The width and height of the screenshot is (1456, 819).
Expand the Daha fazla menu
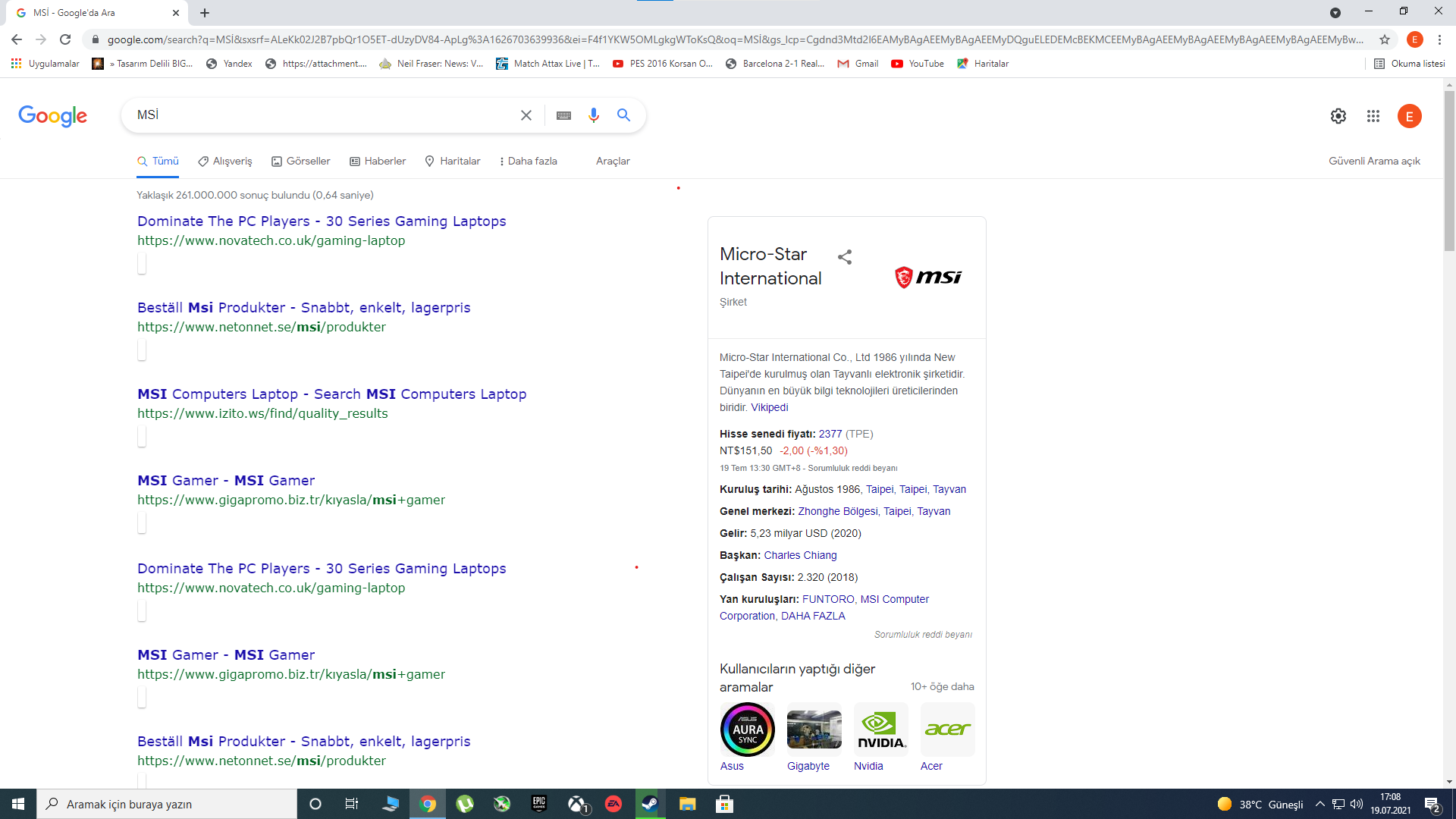point(529,161)
